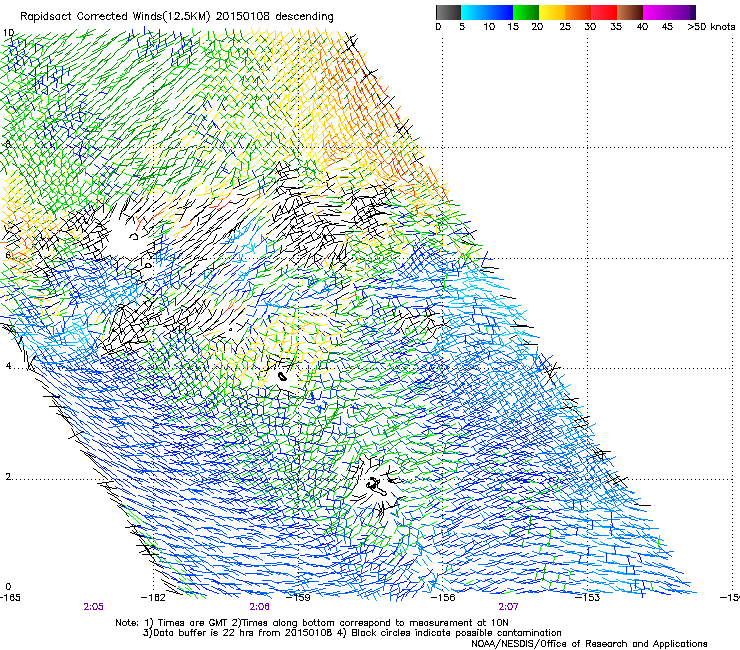Click the 'NOAA/NESDIS/Office of Research and Applications' credit
The width and height of the screenshot is (740, 650).
[x=589, y=644]
